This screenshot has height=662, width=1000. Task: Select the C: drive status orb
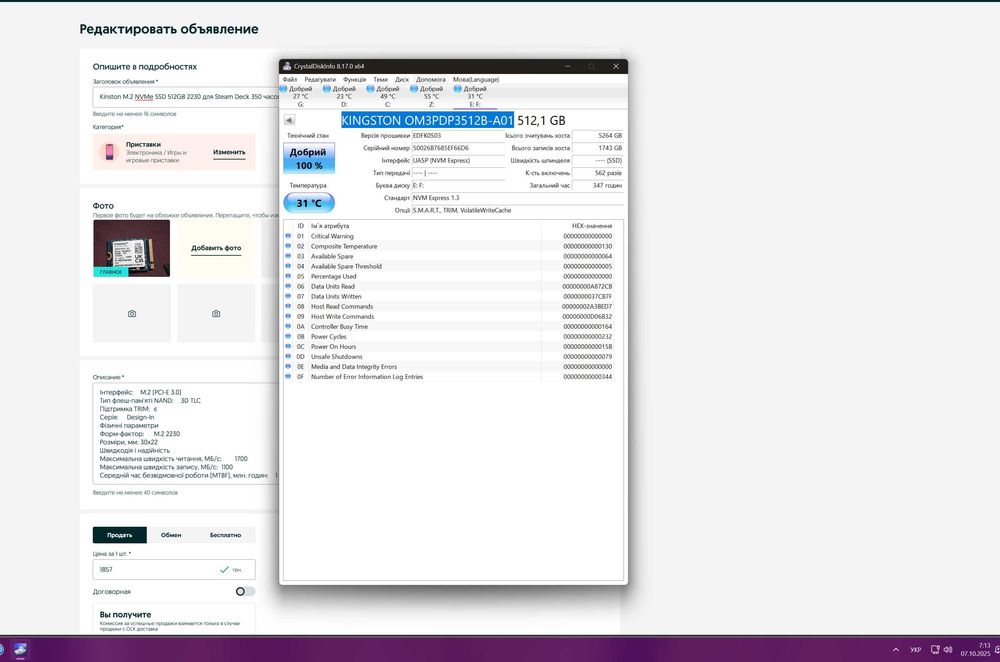click(370, 89)
